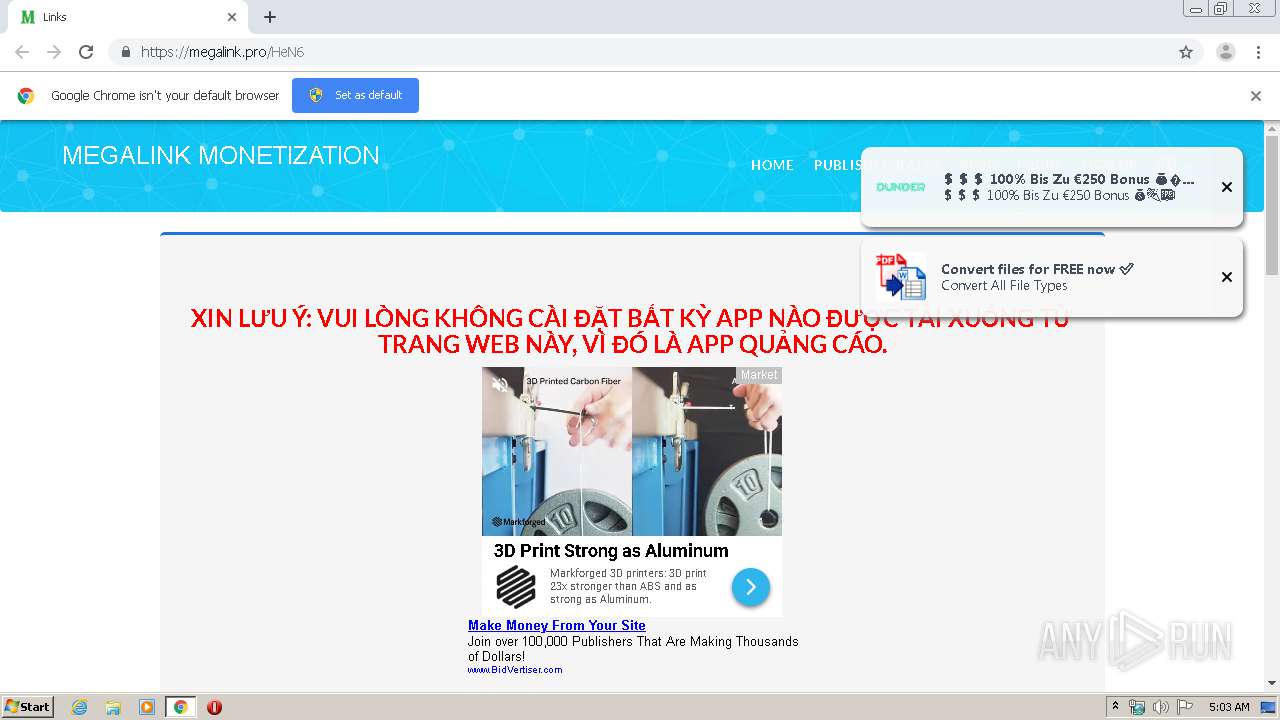Bookmark this page with the star icon
The width and height of the screenshot is (1280, 720).
coord(1186,52)
